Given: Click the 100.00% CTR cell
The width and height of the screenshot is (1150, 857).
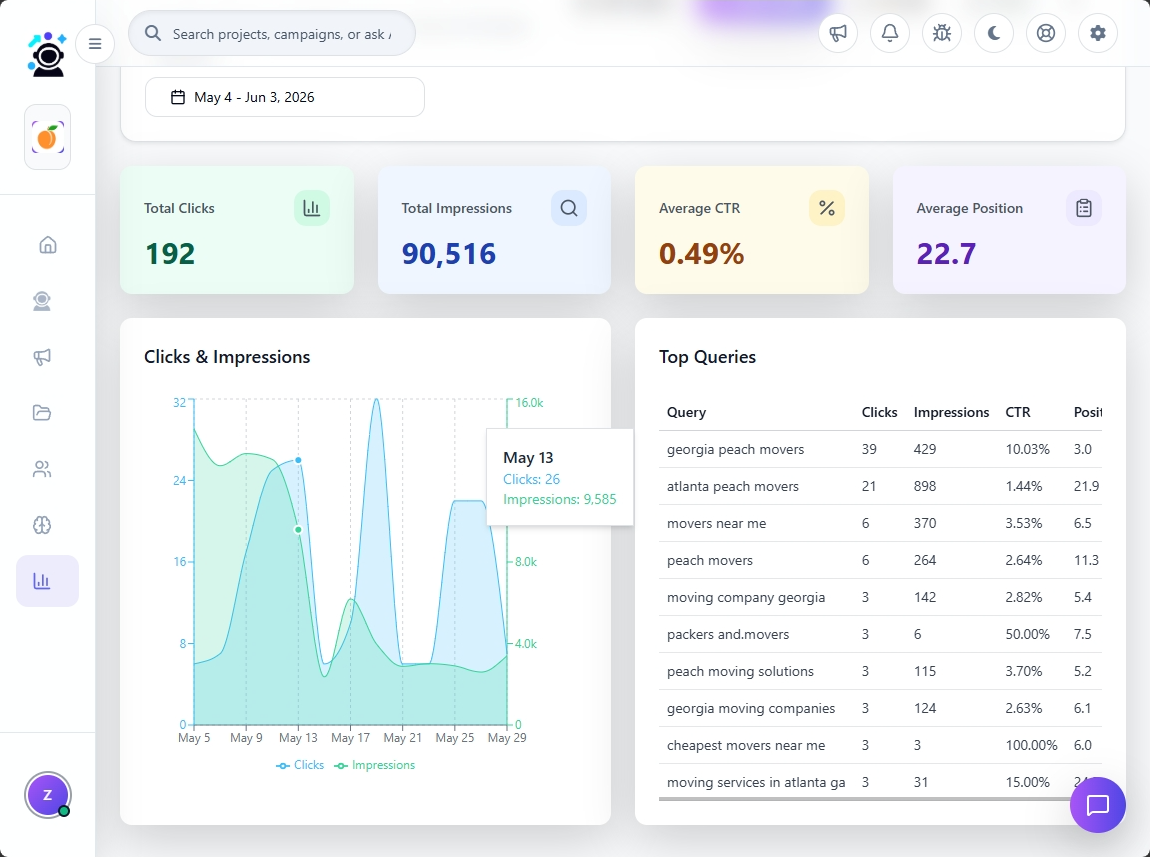Looking at the screenshot, I should coord(1031,746).
